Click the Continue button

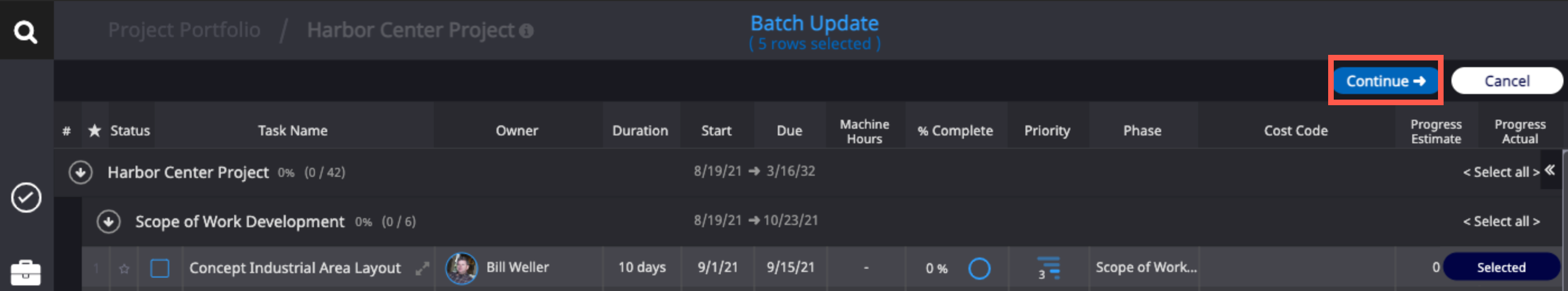click(x=1385, y=81)
